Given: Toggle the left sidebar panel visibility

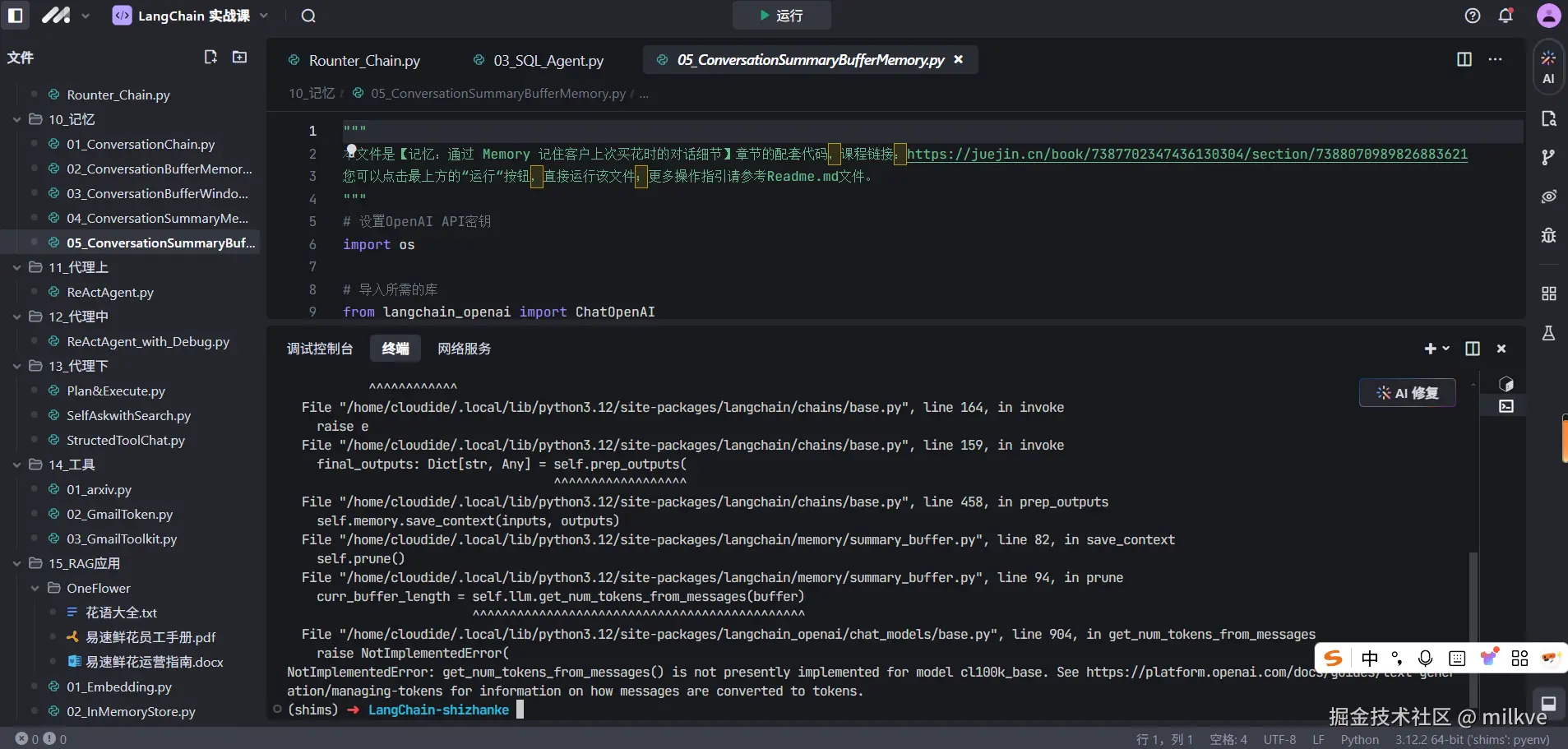Looking at the screenshot, I should tap(15, 16).
